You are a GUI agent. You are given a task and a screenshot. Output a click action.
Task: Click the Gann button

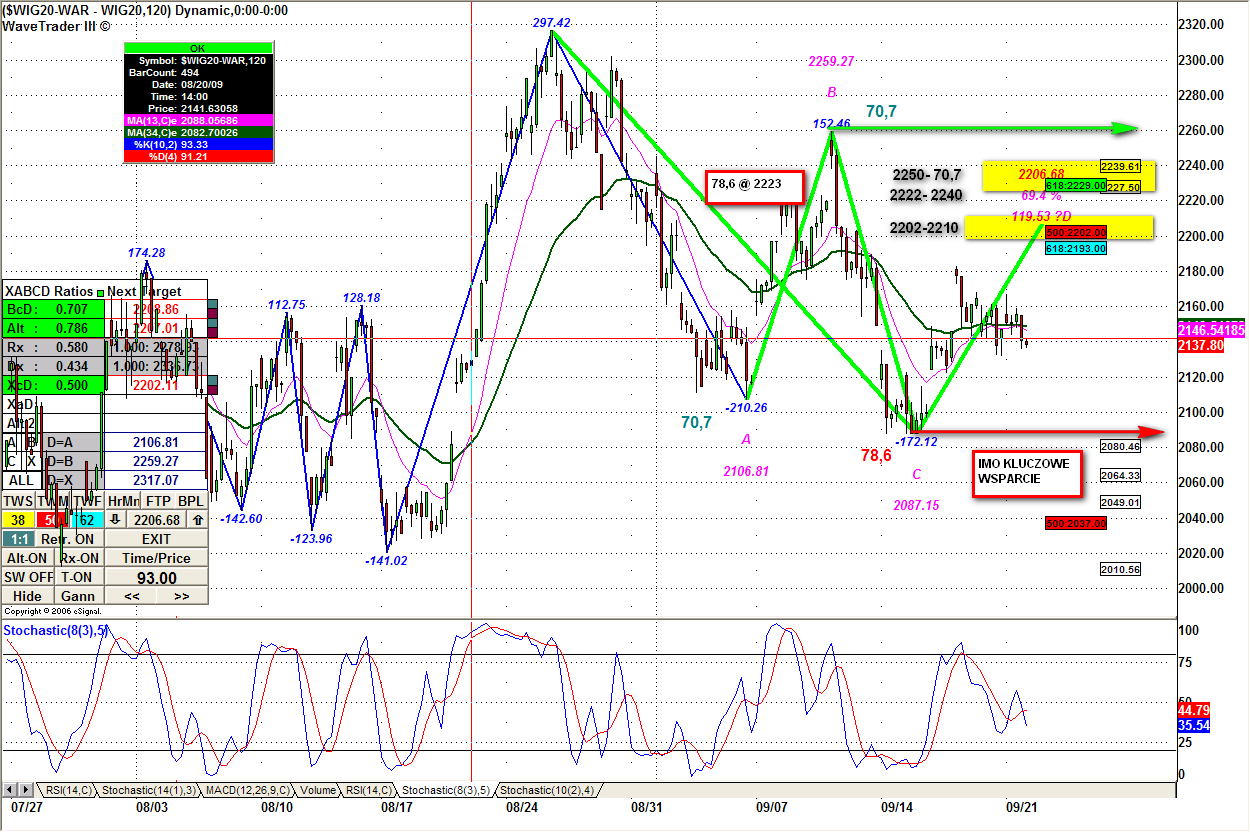tap(78, 596)
